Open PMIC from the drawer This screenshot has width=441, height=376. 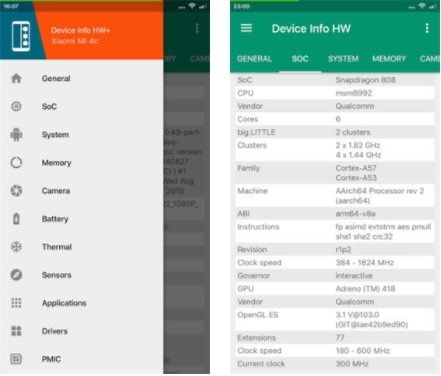coord(82,359)
